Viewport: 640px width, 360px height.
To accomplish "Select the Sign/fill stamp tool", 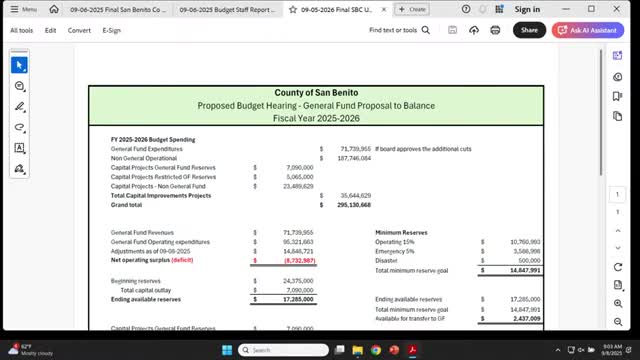I will 19,169.
